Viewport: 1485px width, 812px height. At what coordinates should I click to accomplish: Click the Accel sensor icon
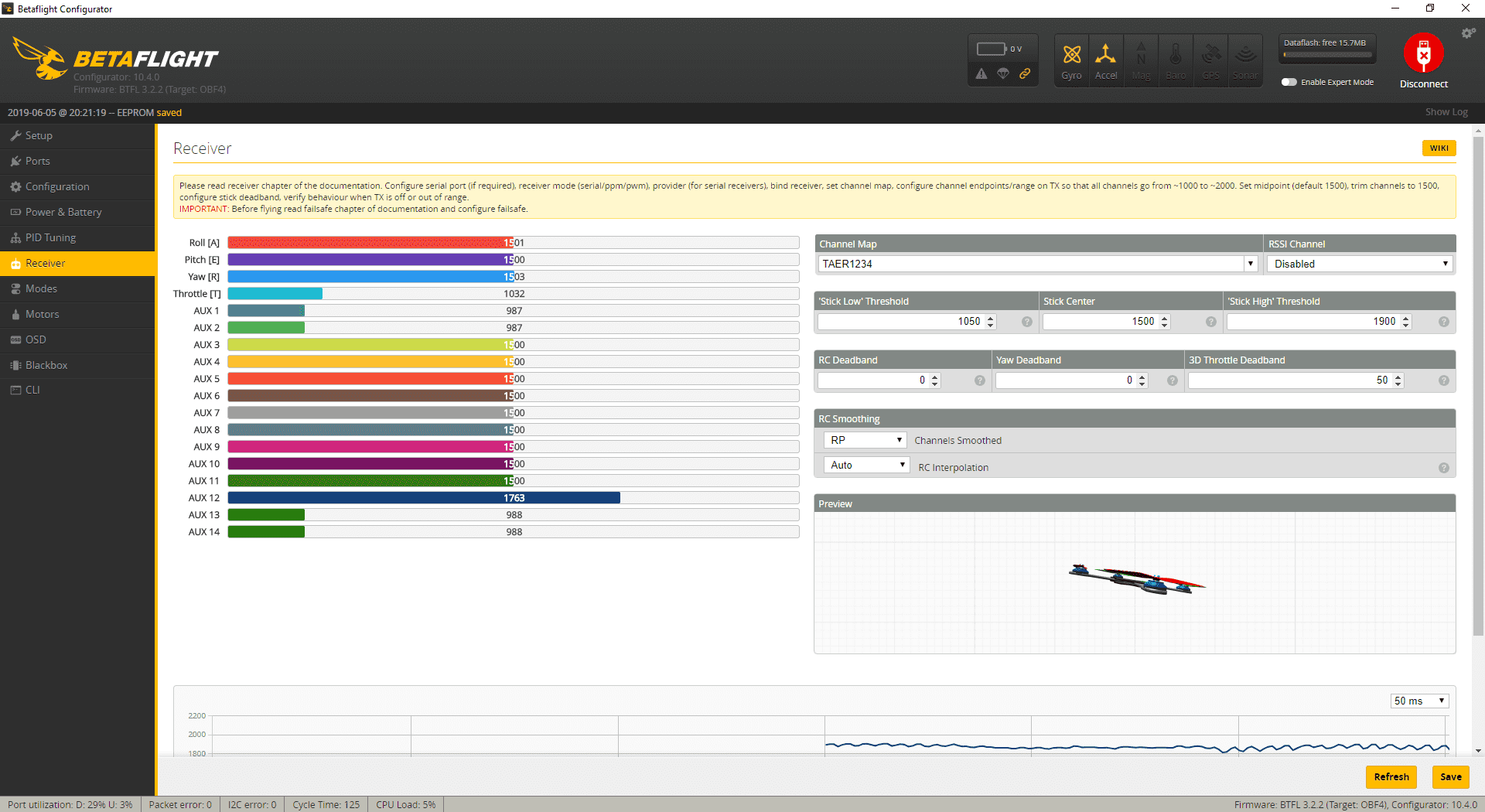(x=1106, y=60)
